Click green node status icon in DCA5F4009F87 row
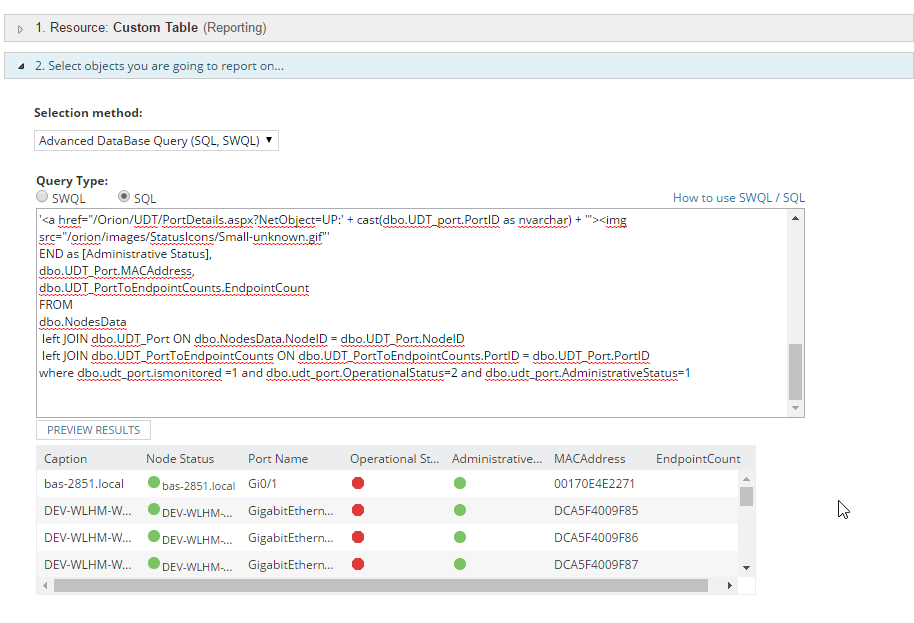Viewport: 914px width, 623px height. click(x=154, y=562)
